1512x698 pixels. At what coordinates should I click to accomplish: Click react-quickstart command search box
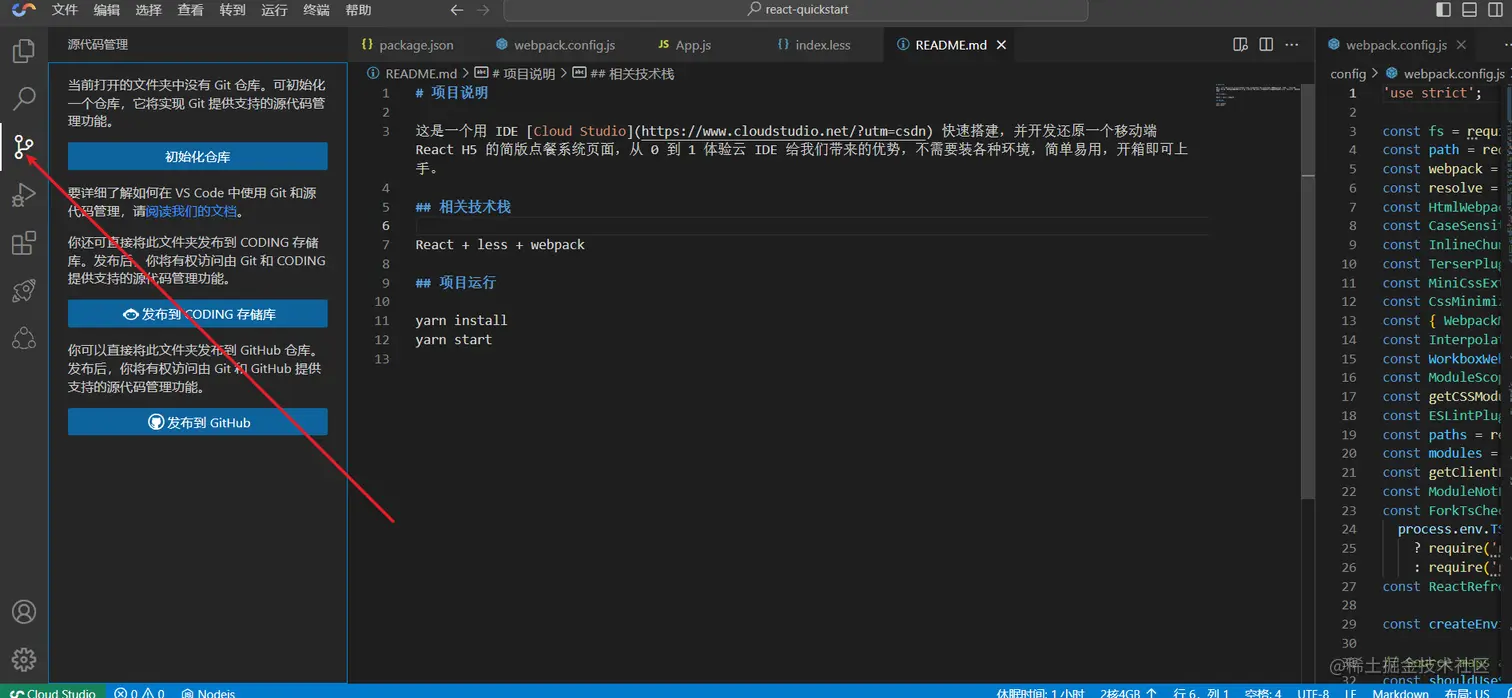pos(796,10)
